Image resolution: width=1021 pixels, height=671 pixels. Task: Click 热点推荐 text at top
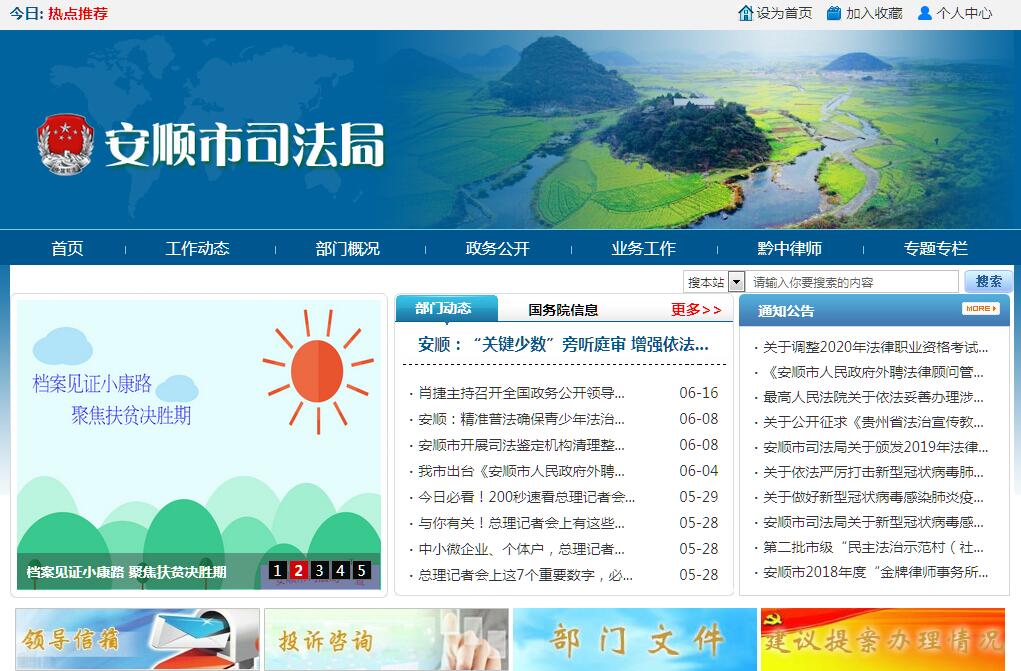coord(78,14)
